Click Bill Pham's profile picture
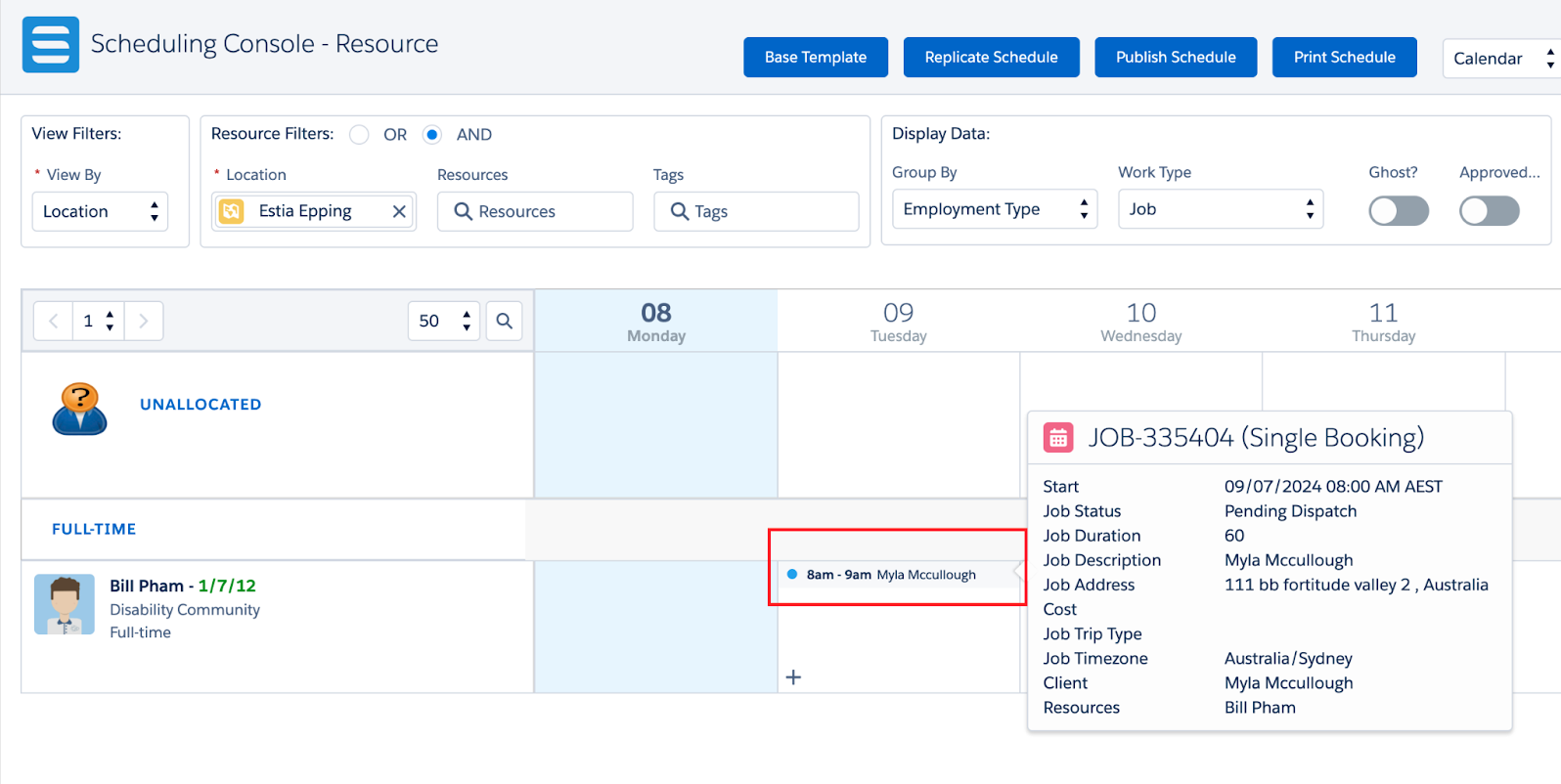This screenshot has width=1561, height=784. click(65, 604)
